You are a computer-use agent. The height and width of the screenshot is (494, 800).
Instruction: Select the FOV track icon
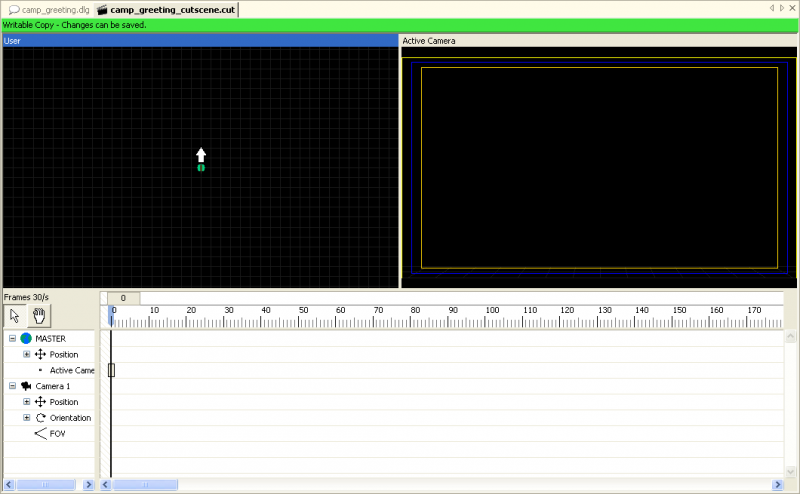[x=41, y=434]
